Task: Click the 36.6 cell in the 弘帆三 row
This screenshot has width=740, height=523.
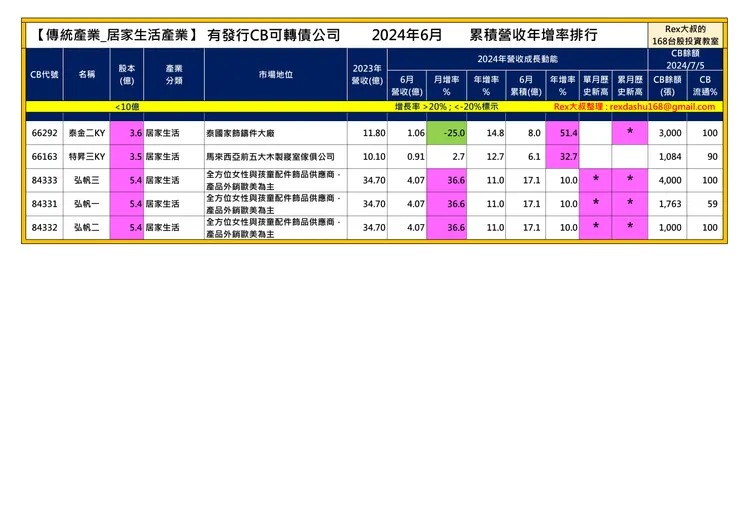Action: [x=446, y=180]
